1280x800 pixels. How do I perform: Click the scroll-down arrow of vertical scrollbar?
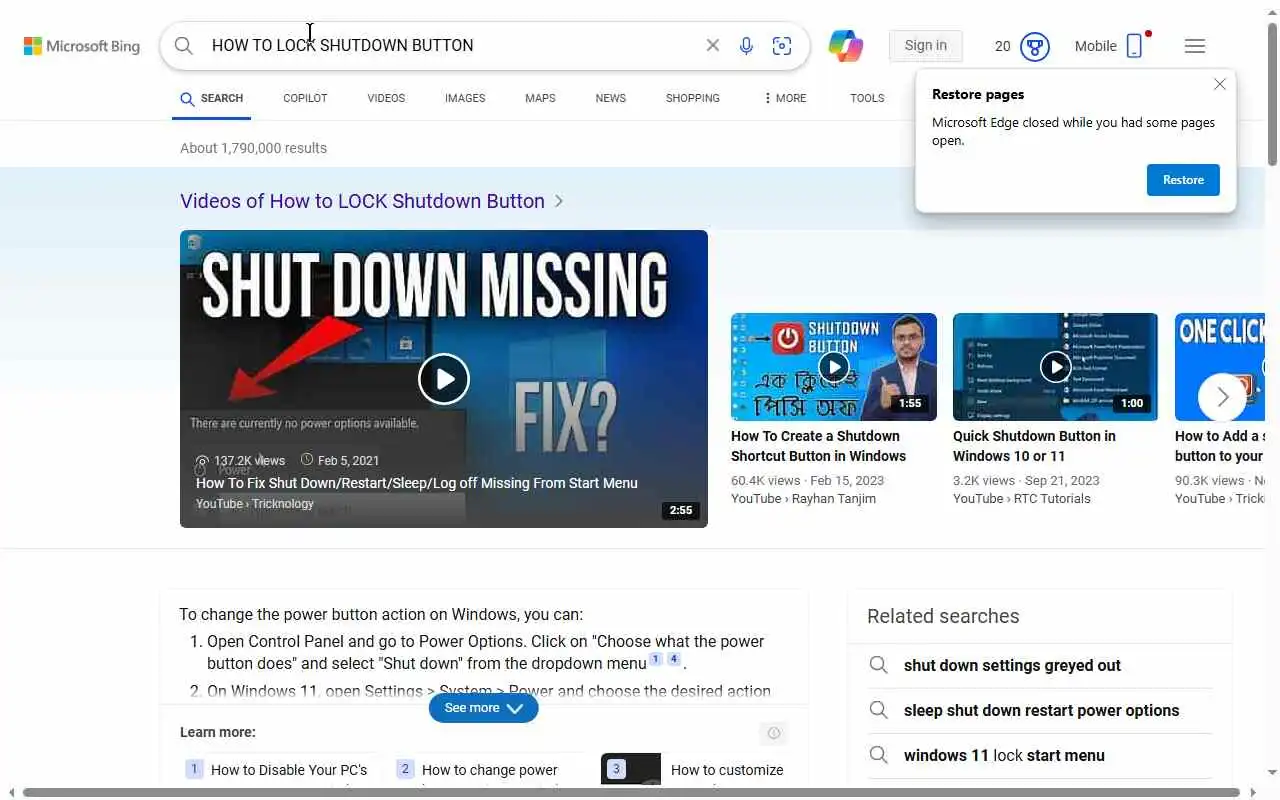click(1272, 772)
